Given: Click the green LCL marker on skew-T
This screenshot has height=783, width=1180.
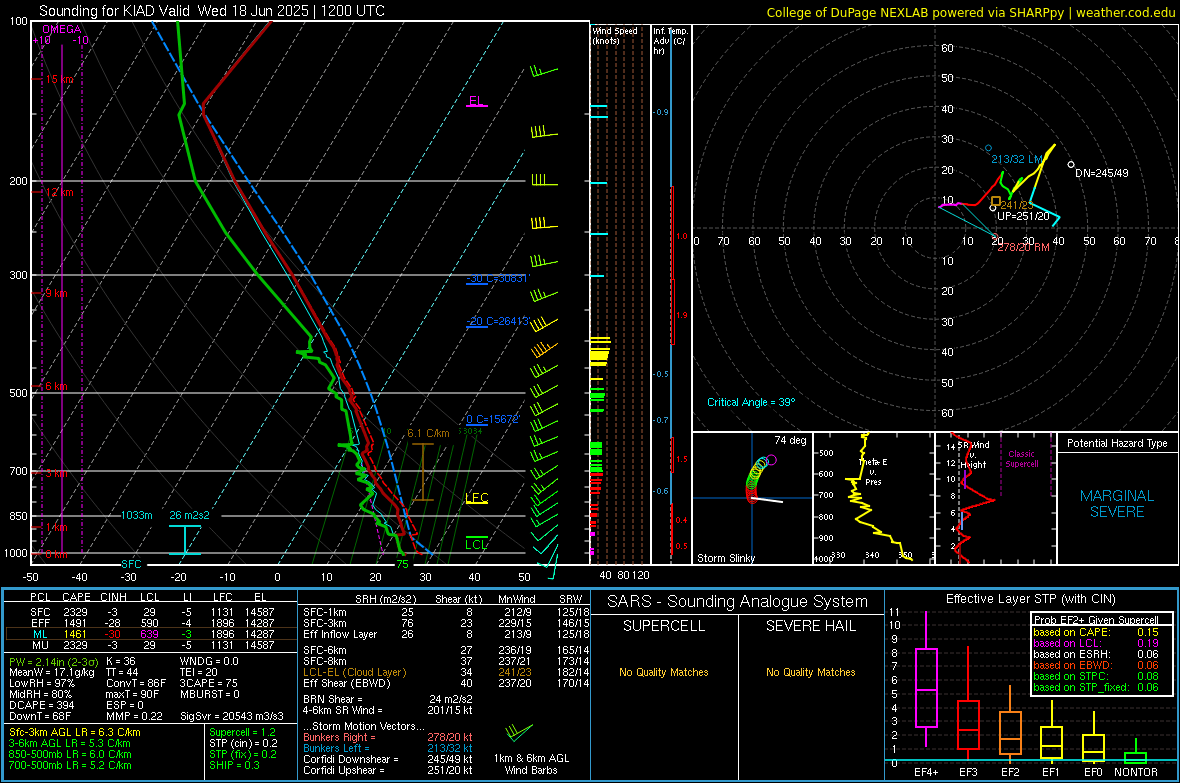Looking at the screenshot, I should (x=476, y=544).
